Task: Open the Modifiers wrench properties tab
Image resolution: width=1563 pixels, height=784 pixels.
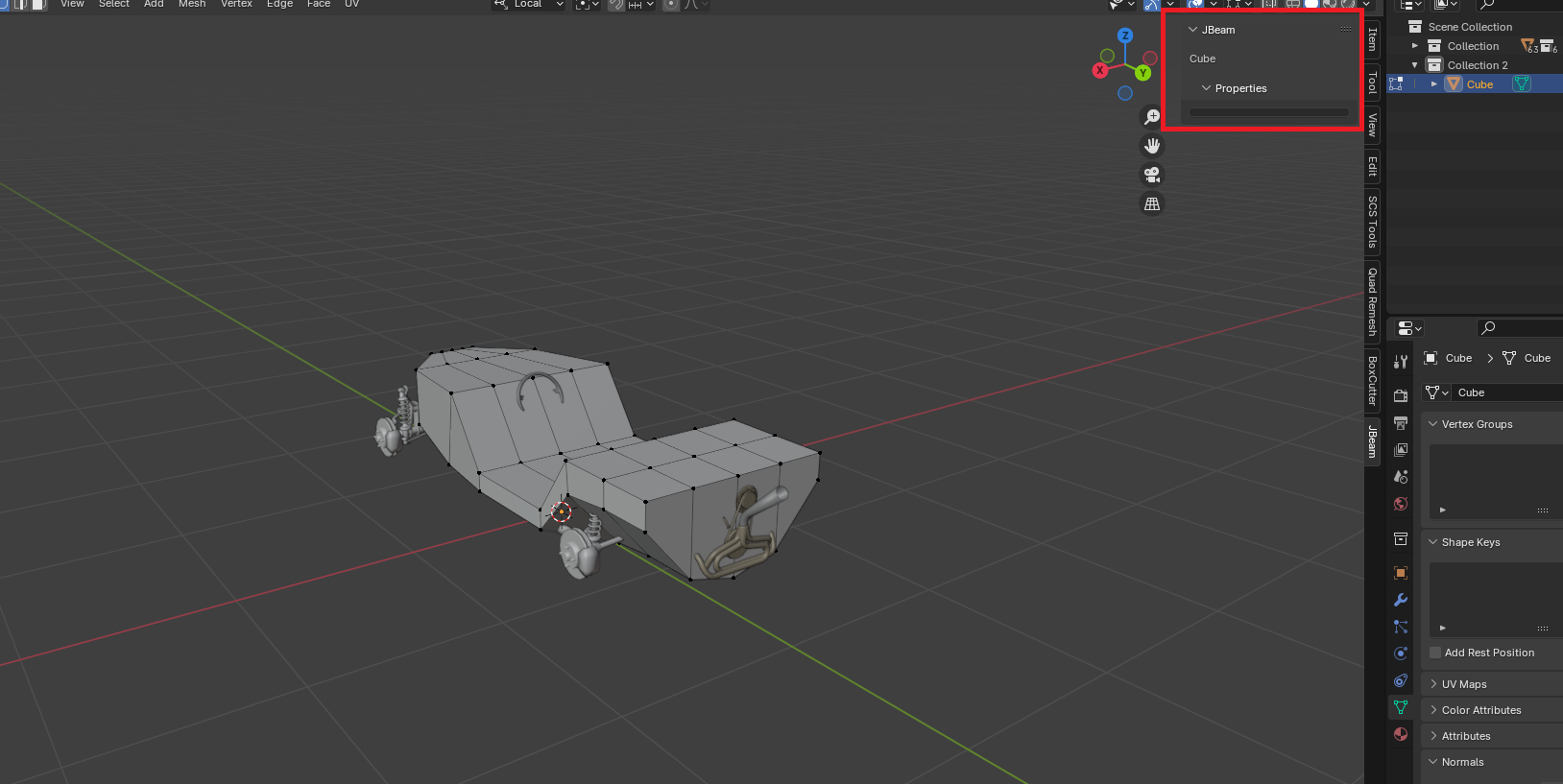Action: [1401, 600]
